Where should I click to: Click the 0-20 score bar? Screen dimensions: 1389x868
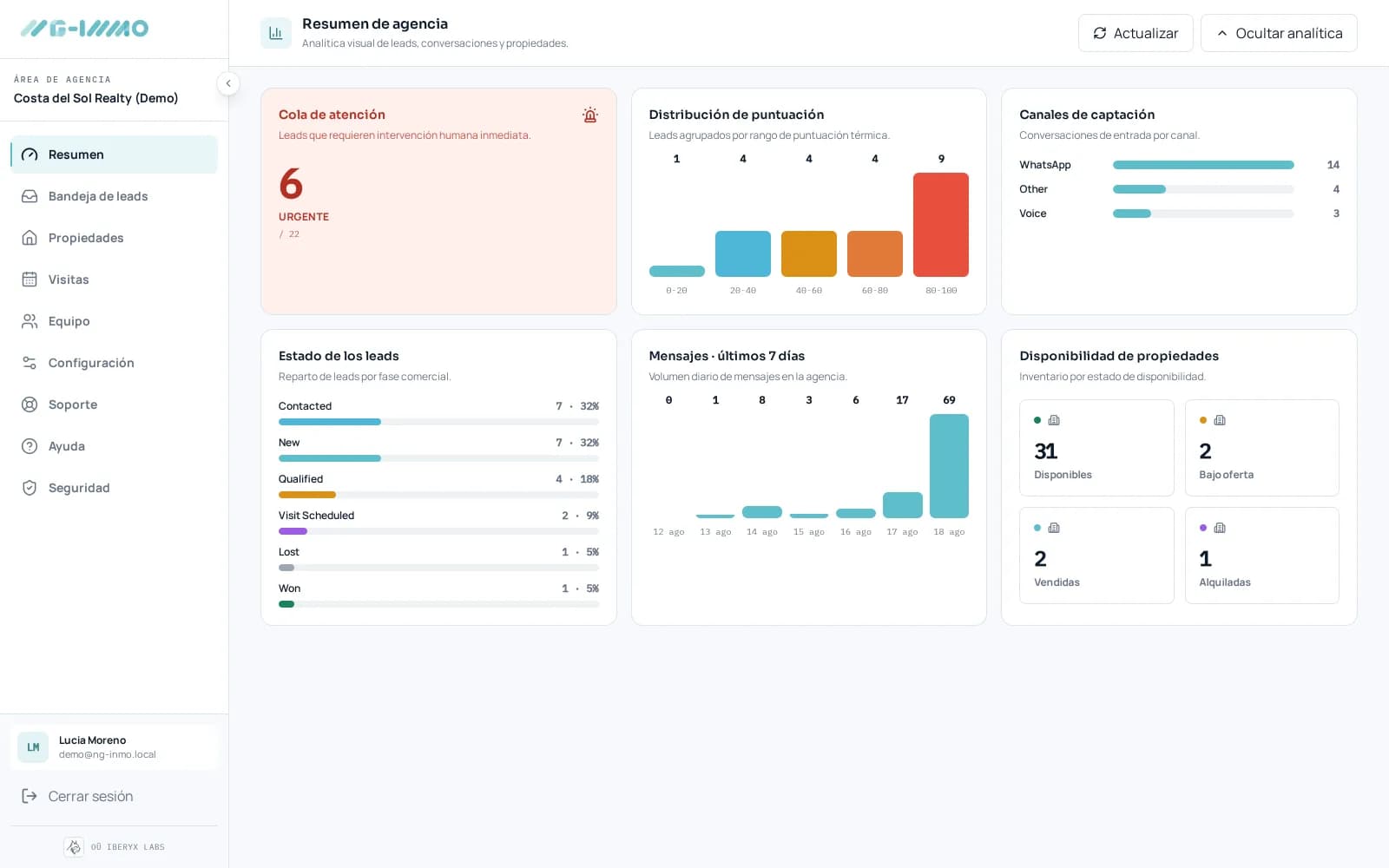pyautogui.click(x=677, y=271)
